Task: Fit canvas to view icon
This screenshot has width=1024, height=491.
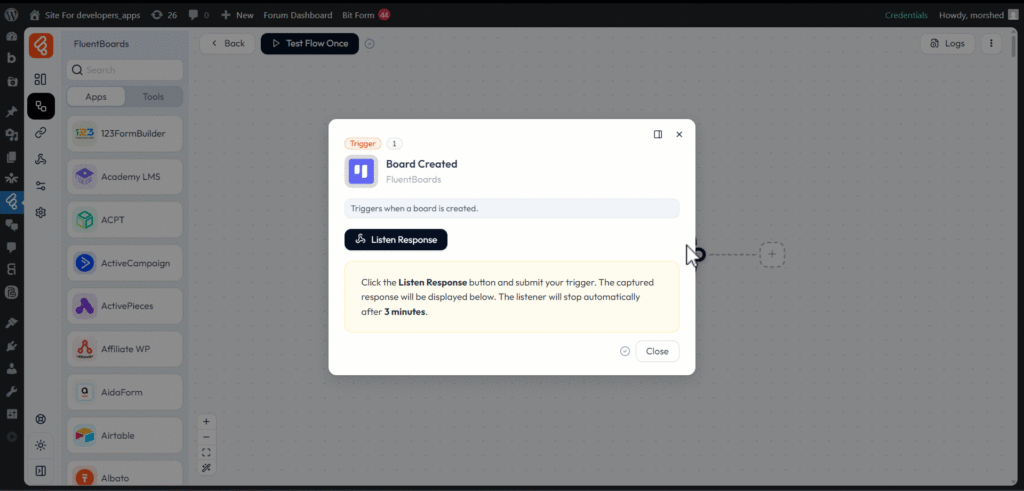Action: (206, 452)
